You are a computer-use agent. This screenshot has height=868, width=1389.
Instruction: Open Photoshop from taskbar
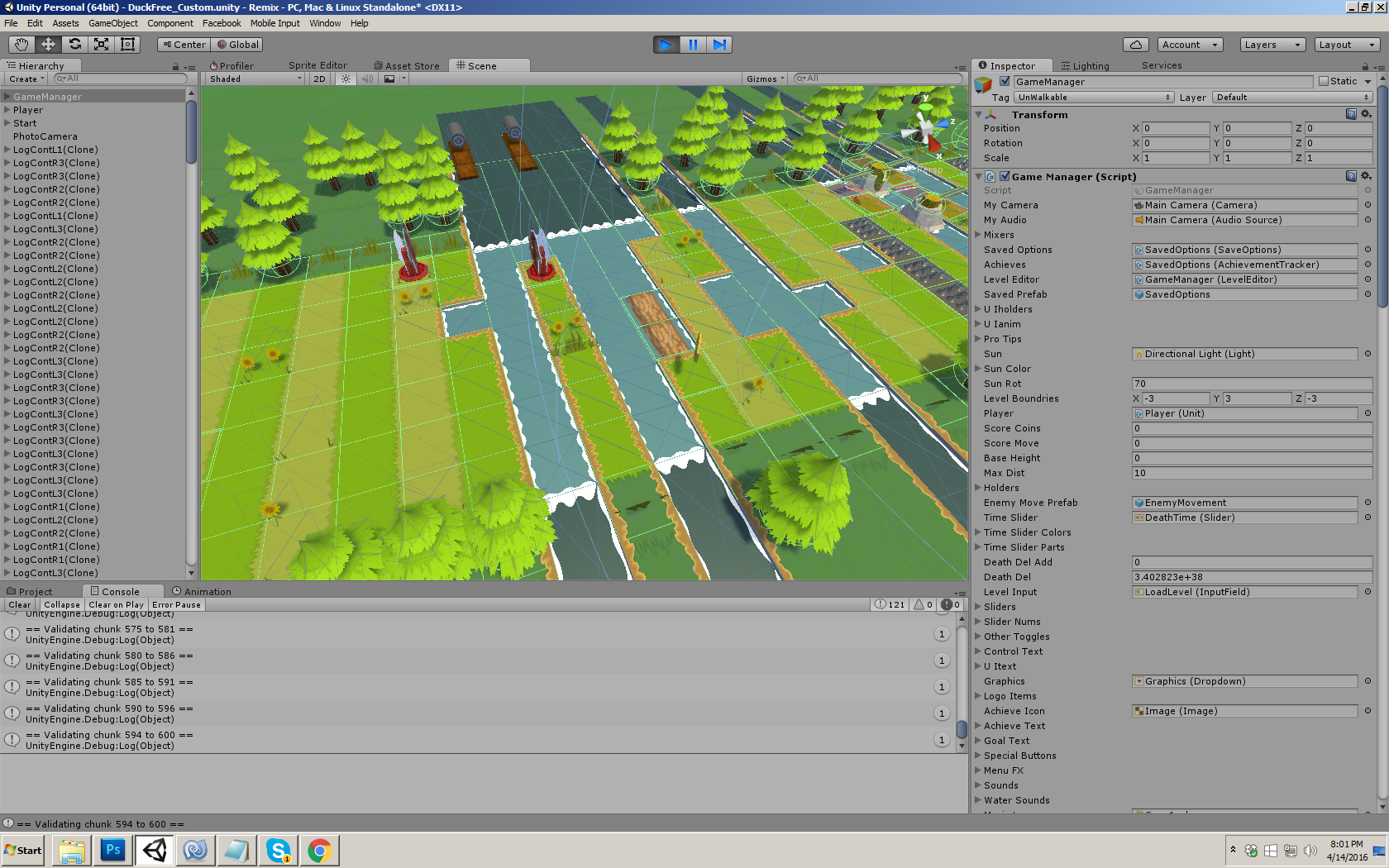[x=113, y=850]
